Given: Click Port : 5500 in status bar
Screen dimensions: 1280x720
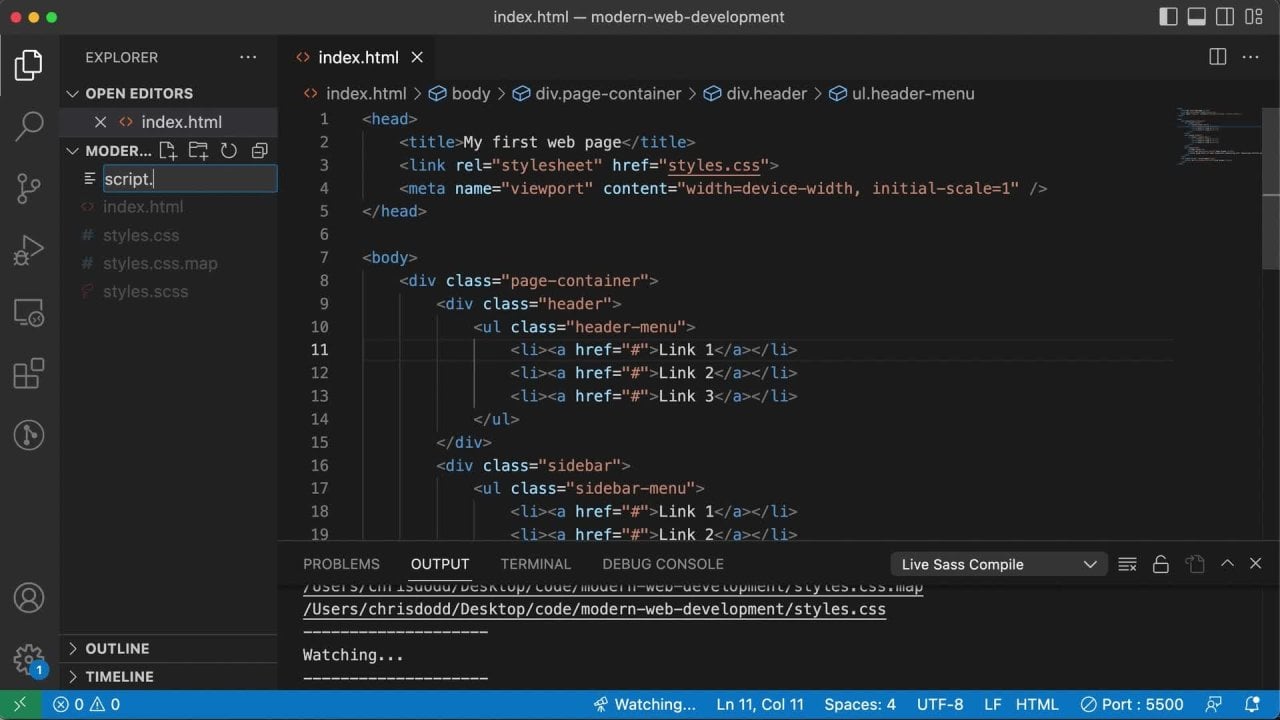Looking at the screenshot, I should coord(1131,704).
